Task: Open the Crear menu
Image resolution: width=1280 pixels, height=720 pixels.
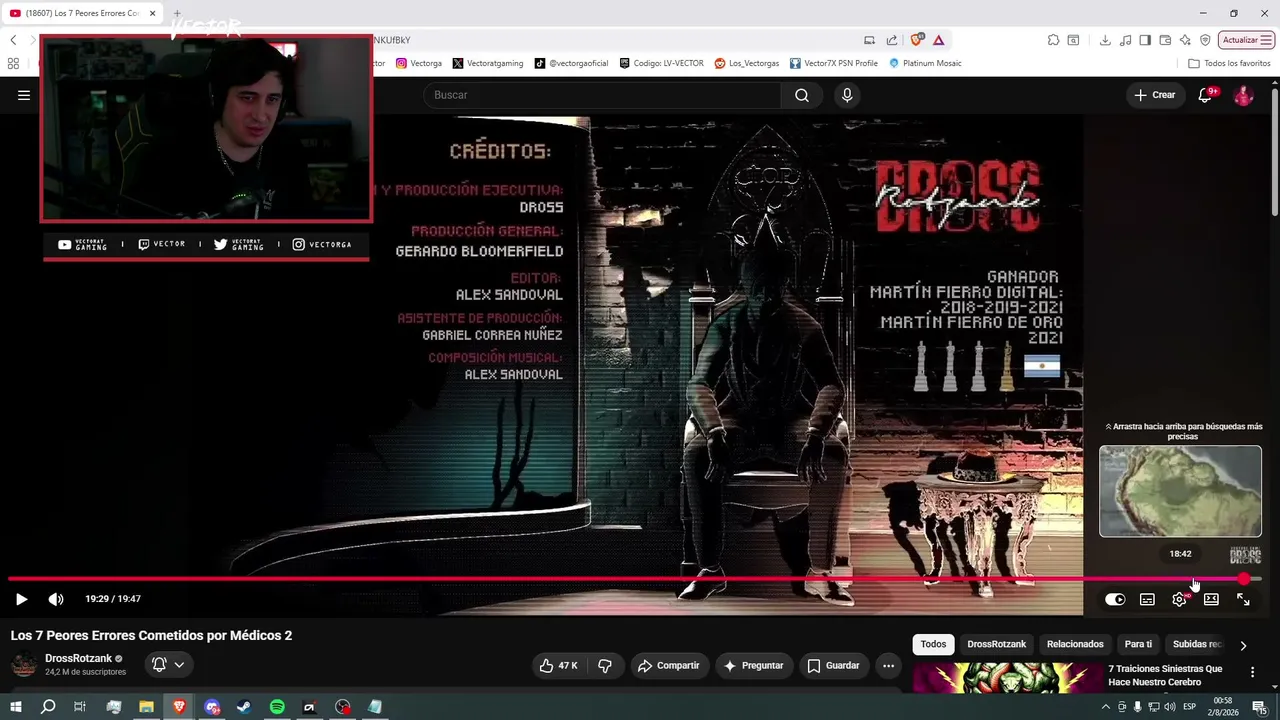Action: point(1155,95)
